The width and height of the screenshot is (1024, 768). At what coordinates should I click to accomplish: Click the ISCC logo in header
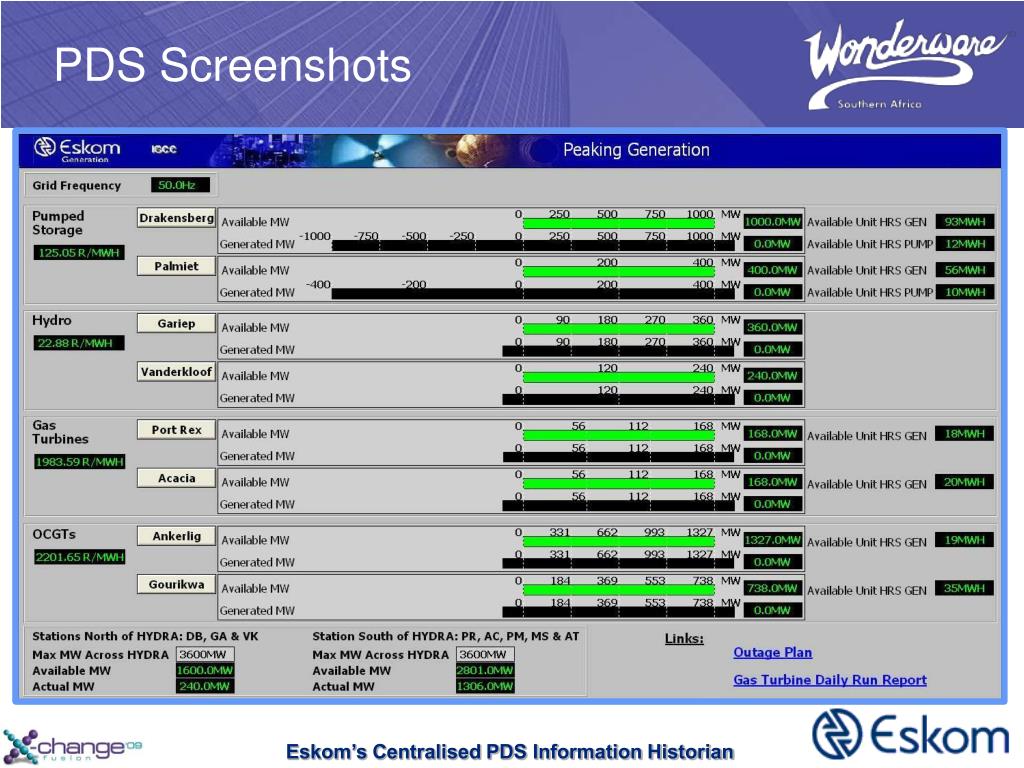pos(164,150)
